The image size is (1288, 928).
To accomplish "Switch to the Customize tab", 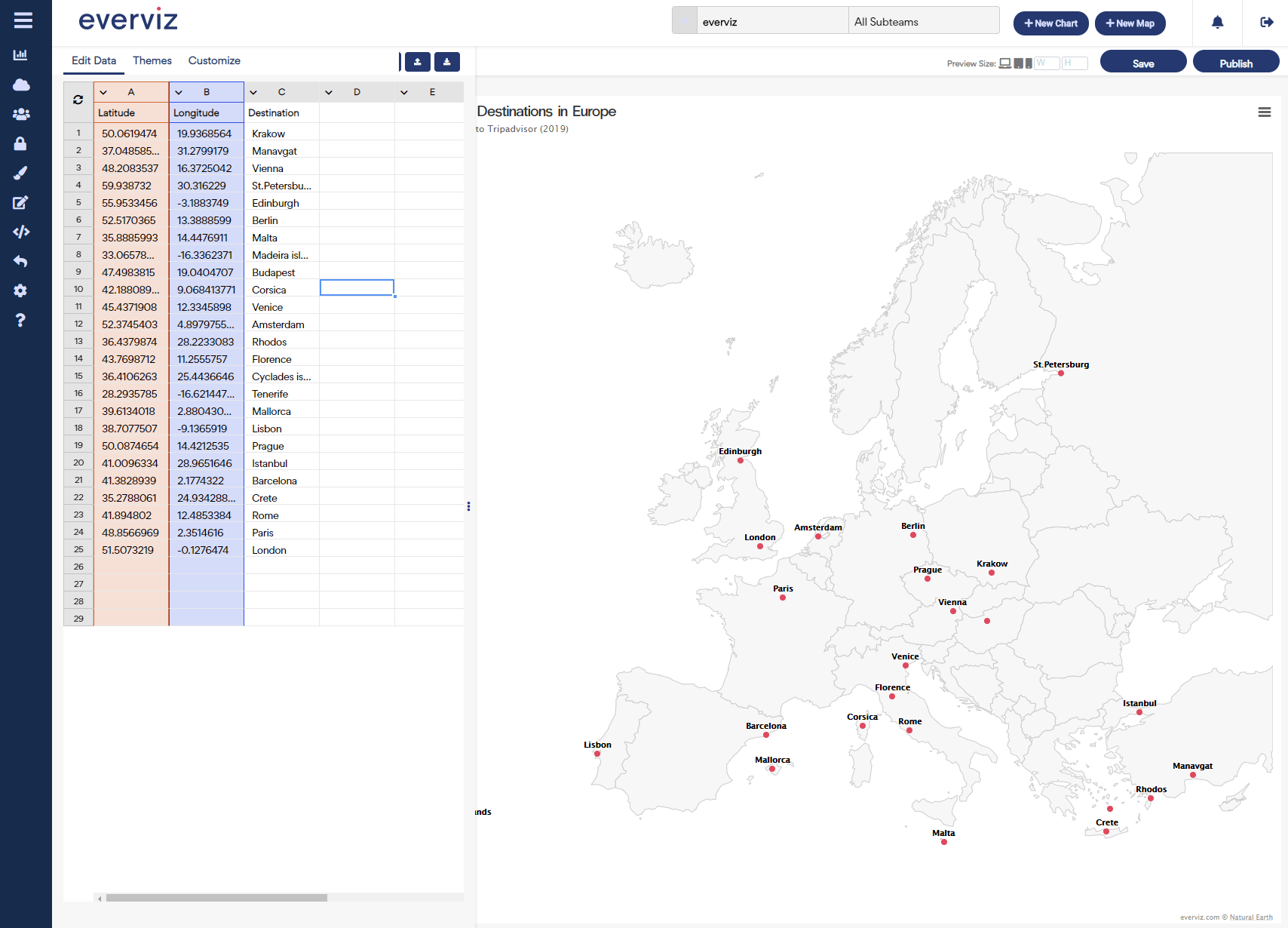I will pyautogui.click(x=214, y=60).
